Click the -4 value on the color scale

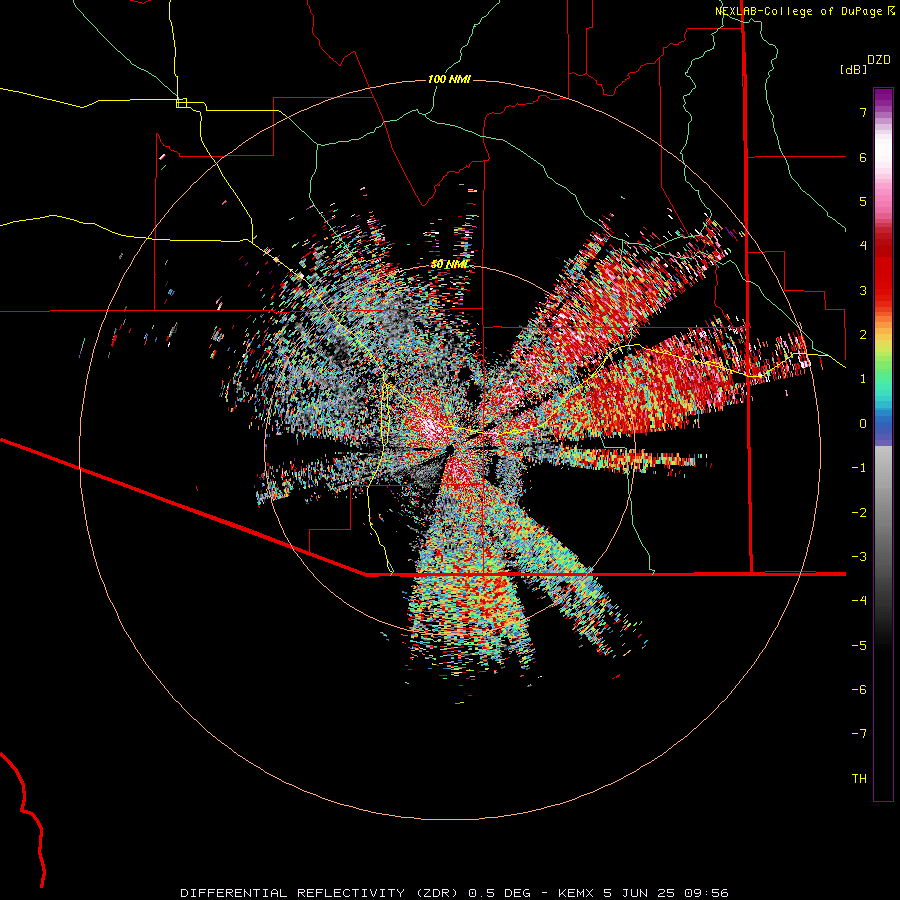(x=859, y=601)
